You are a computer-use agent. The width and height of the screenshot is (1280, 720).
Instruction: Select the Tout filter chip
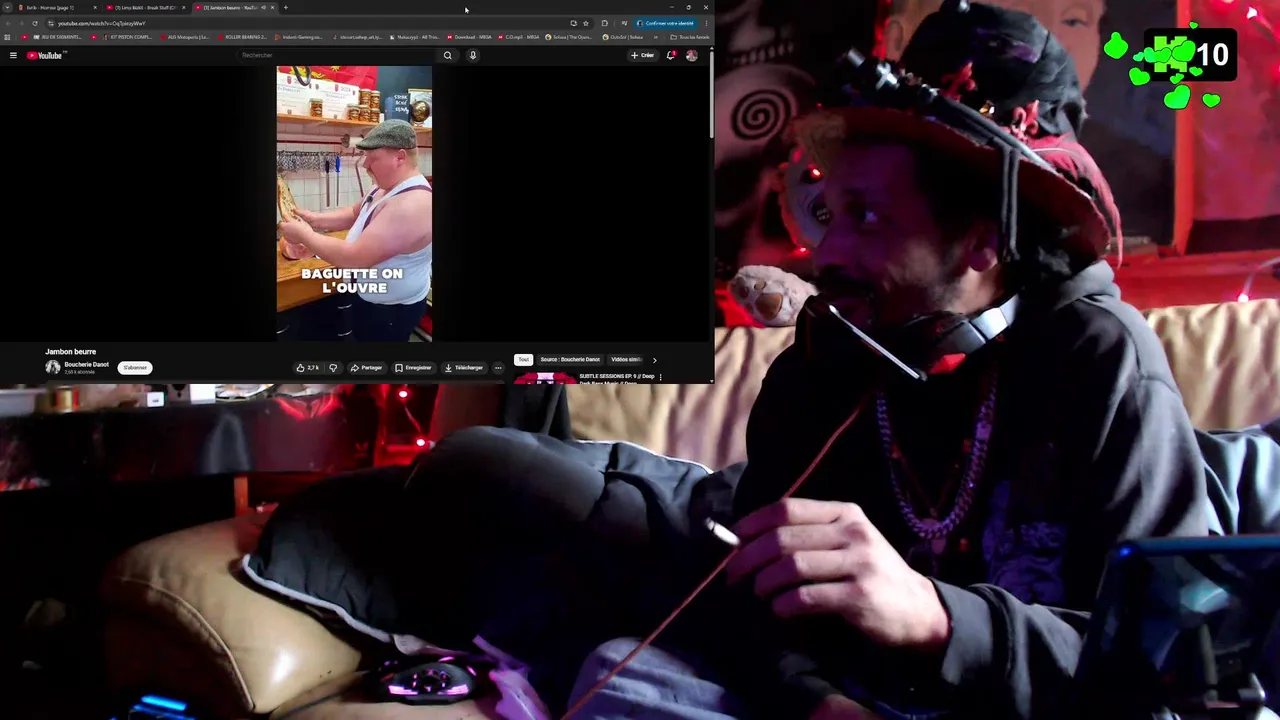coord(523,359)
